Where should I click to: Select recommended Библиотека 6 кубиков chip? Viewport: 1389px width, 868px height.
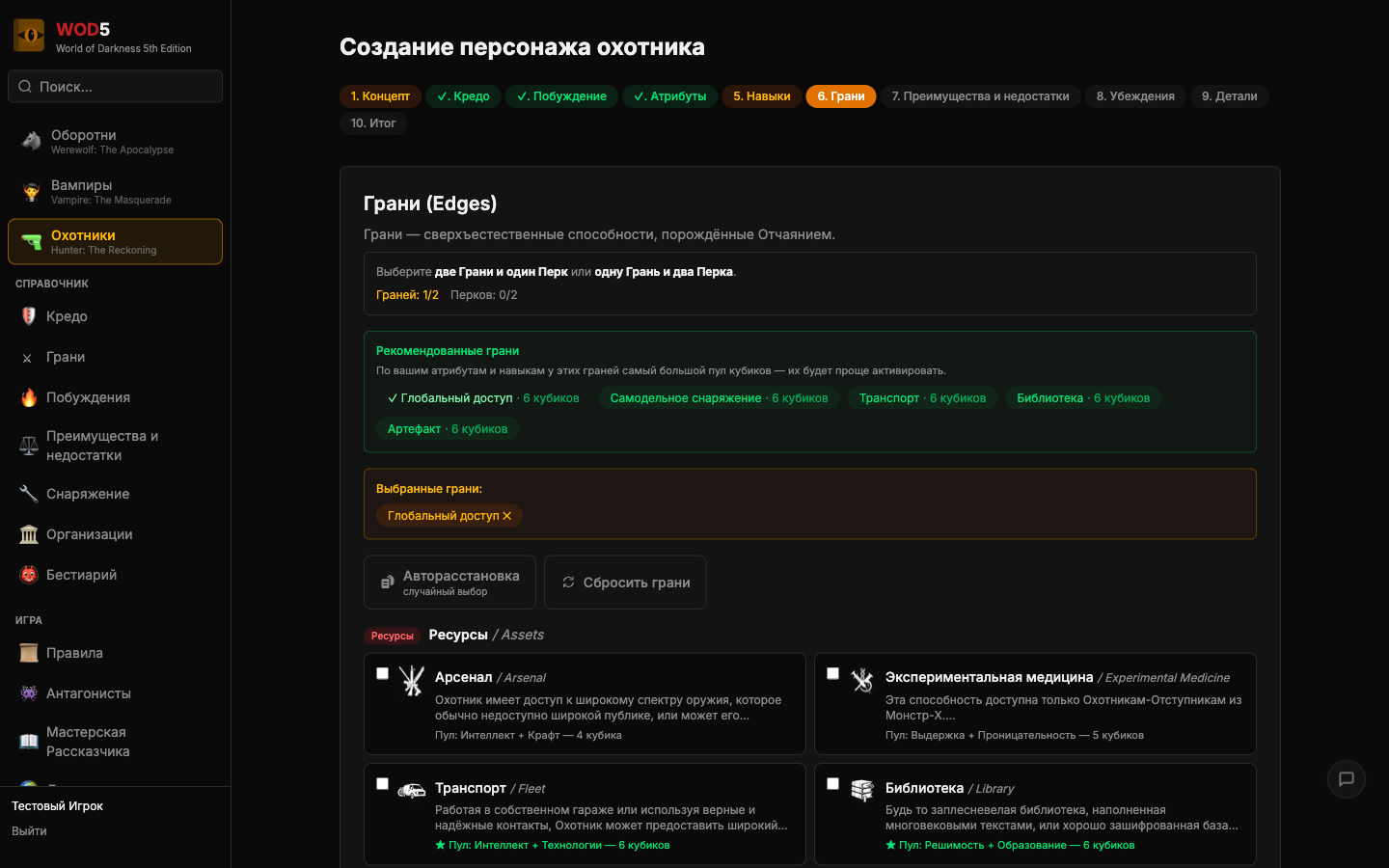tap(1083, 398)
